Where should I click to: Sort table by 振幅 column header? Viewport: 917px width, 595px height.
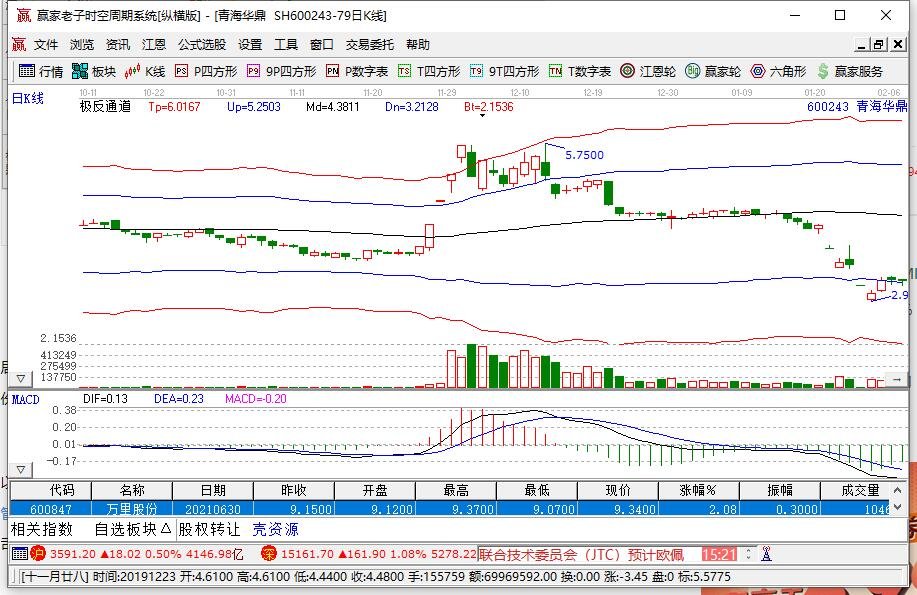pyautogui.click(x=780, y=490)
